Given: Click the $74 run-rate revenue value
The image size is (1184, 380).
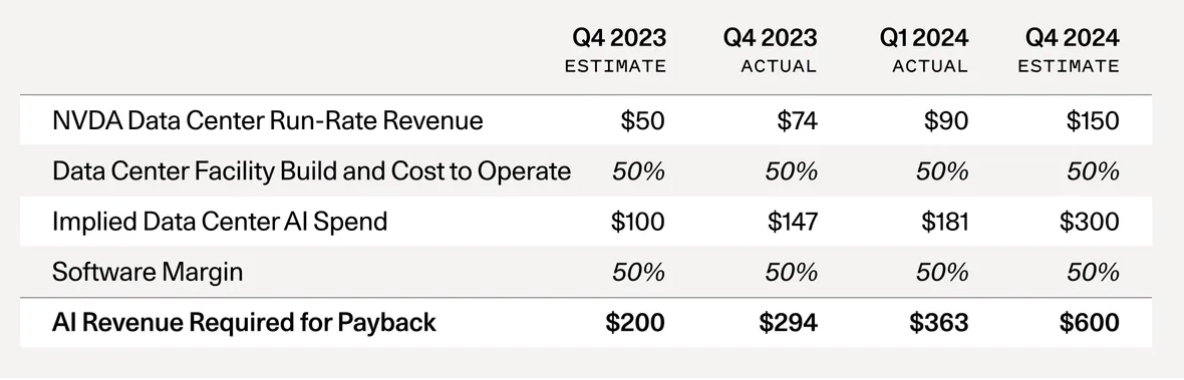Looking at the screenshot, I should pyautogui.click(x=797, y=121).
